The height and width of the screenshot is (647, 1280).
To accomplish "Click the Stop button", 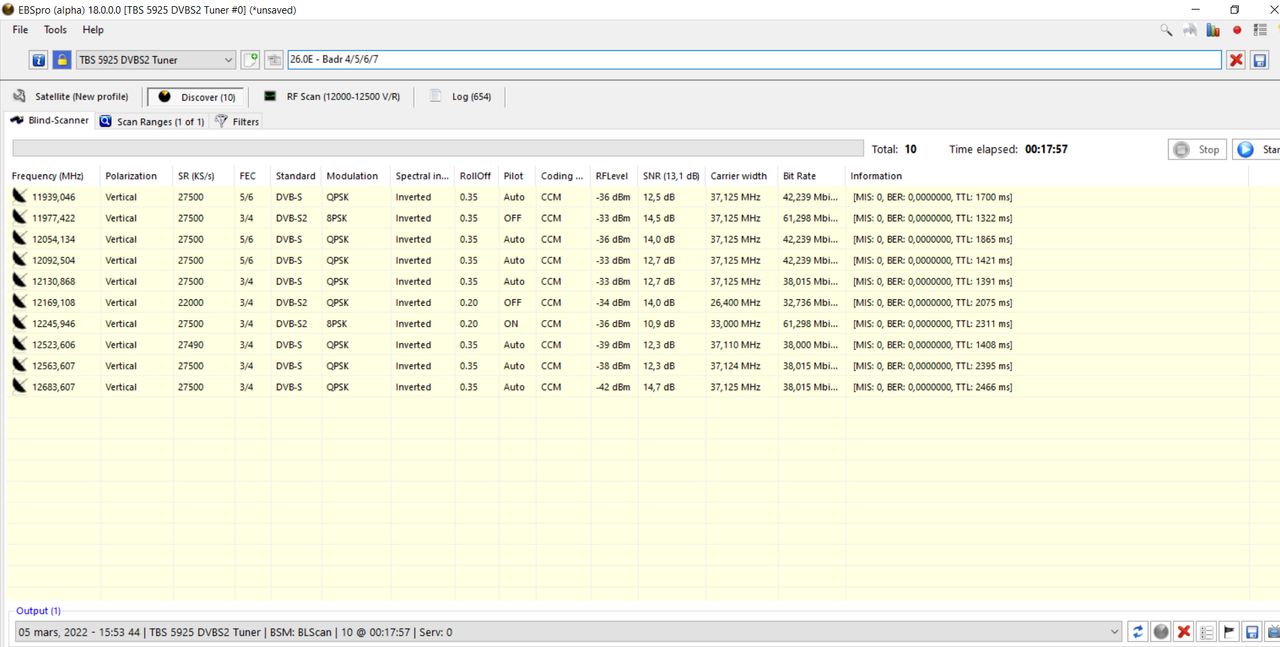I will click(1198, 149).
